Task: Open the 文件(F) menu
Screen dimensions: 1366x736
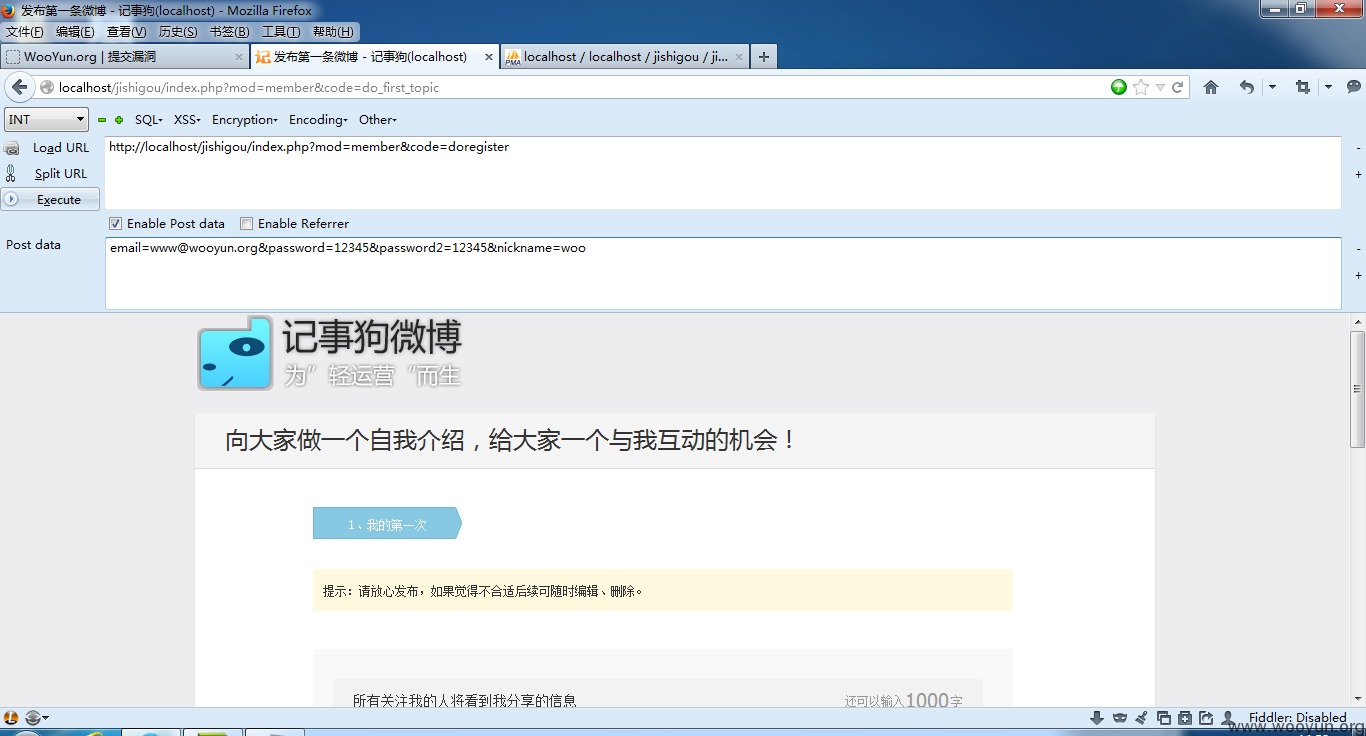Action: pos(25,32)
